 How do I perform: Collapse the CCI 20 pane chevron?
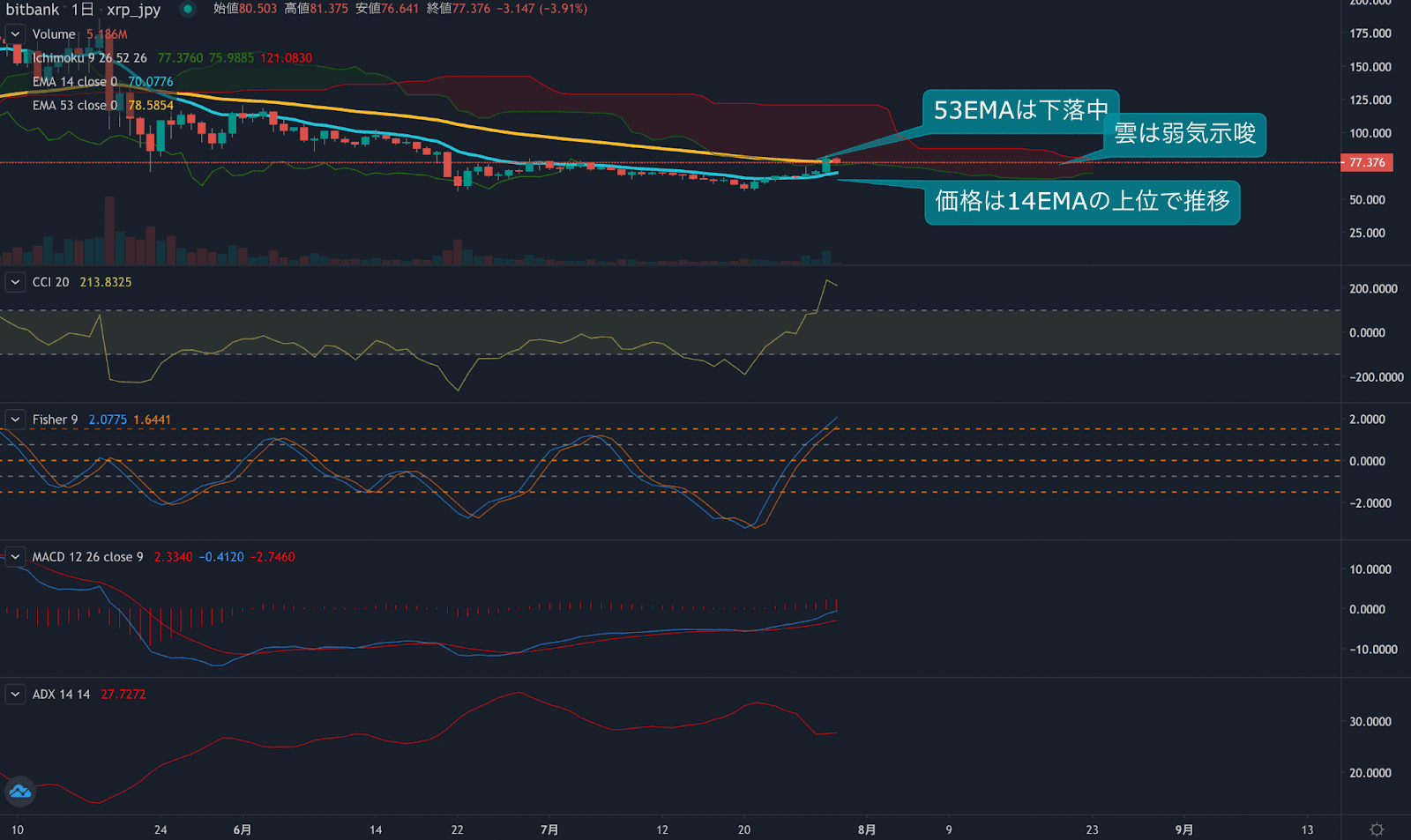pos(15,282)
